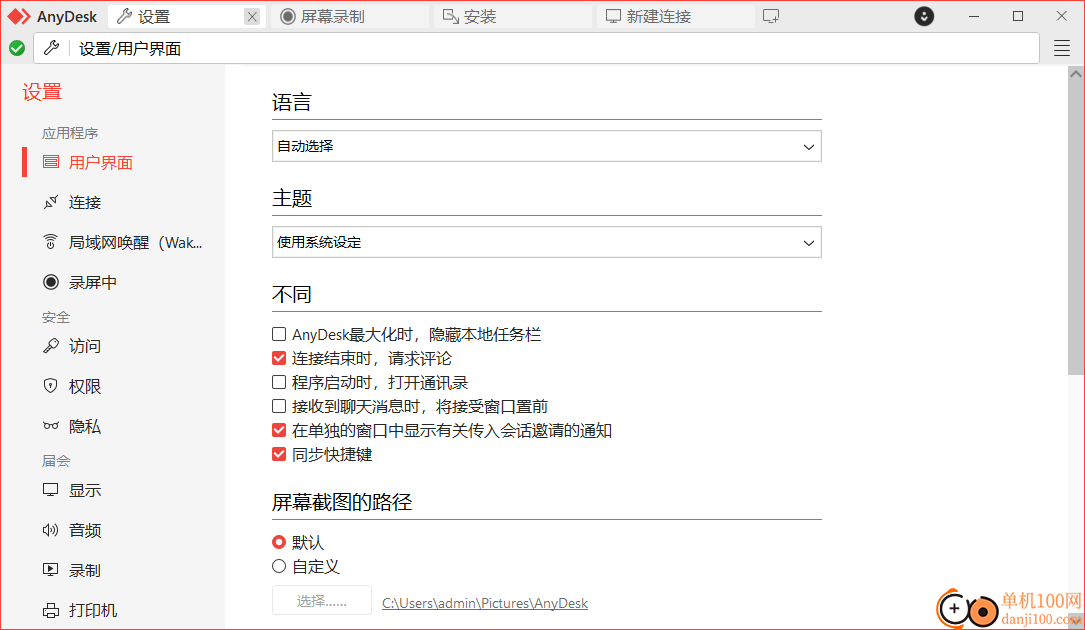Viewport: 1085px width, 630px height.
Task: Minimize the AnyDesk window
Action: pyautogui.click(x=974, y=16)
